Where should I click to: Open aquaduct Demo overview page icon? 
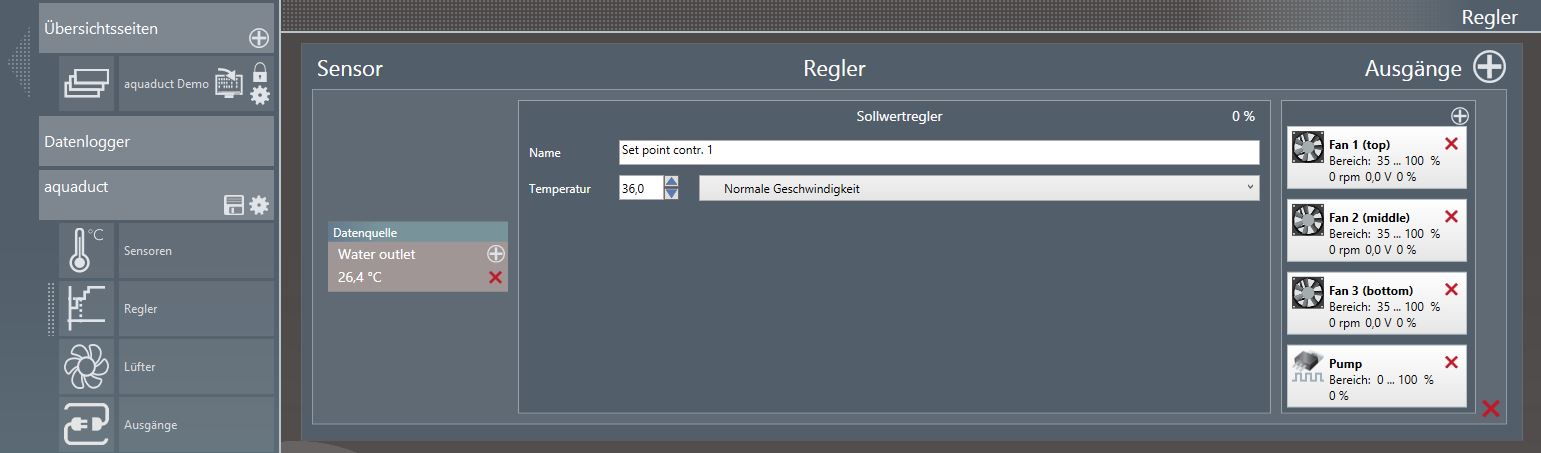click(x=88, y=84)
